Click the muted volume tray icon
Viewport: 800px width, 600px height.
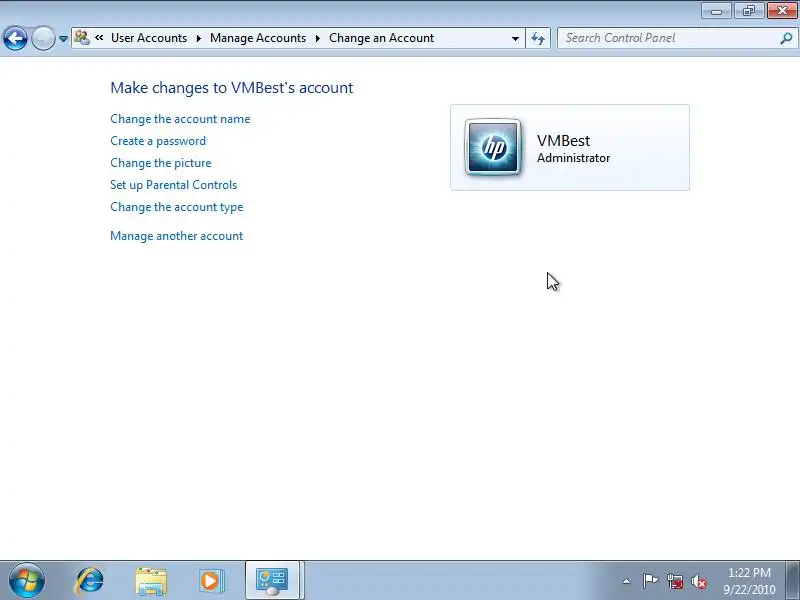tap(698, 581)
